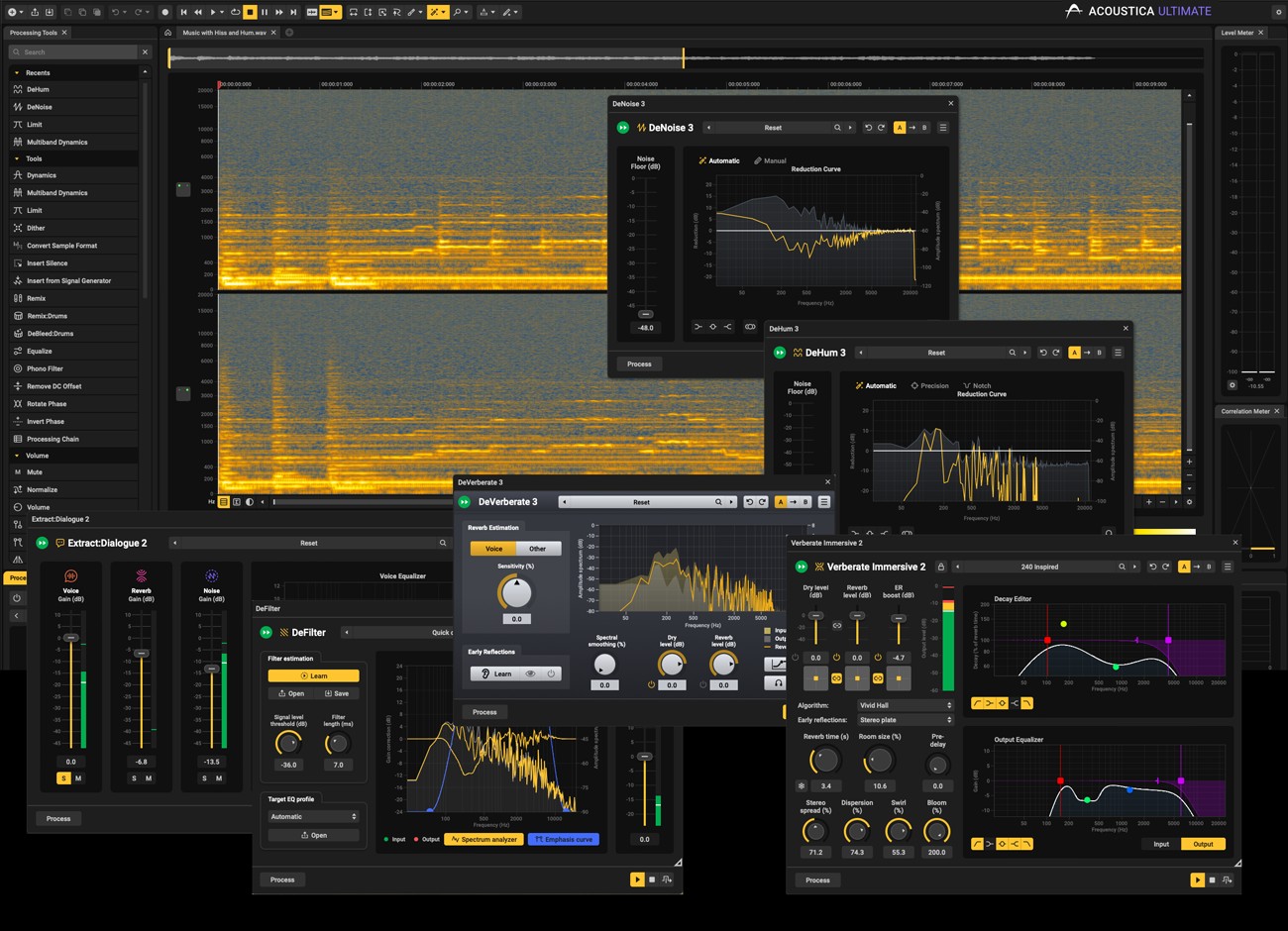The image size is (1288, 931).
Task: Collapse the Volume section in Processing Tools
Action: [x=17, y=456]
